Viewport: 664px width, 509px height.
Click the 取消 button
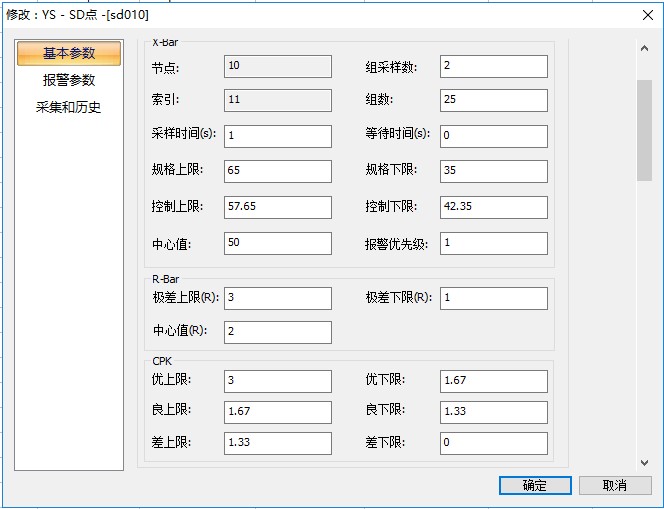pyautogui.click(x=615, y=485)
